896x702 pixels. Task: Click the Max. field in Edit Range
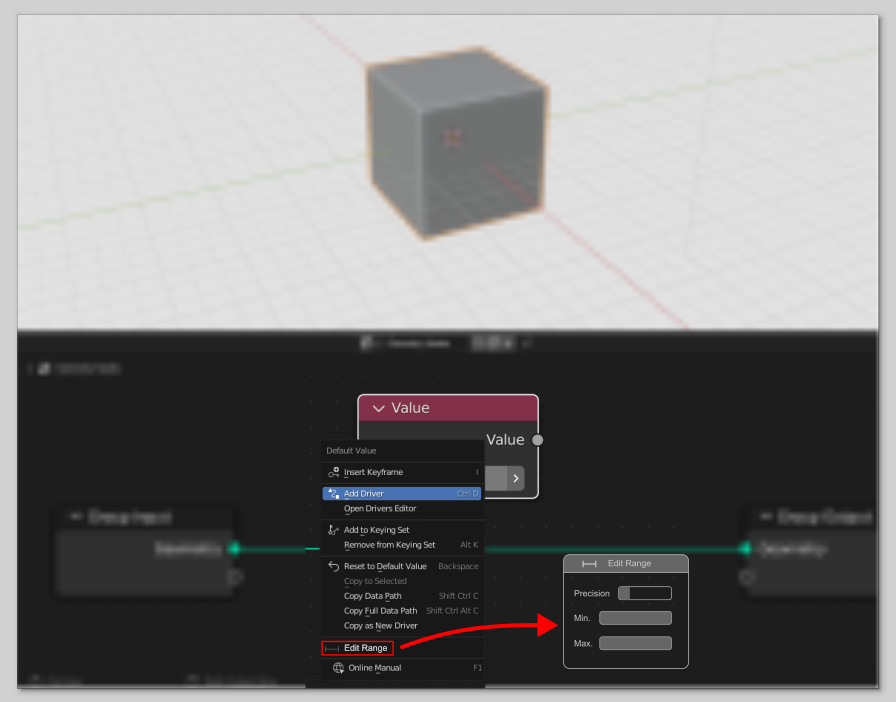[x=635, y=643]
